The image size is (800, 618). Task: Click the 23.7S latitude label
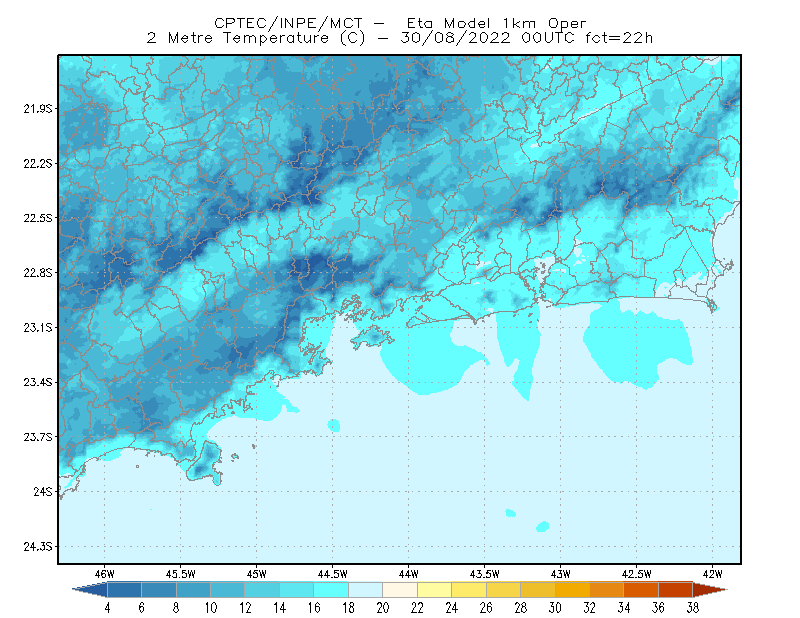[38, 437]
